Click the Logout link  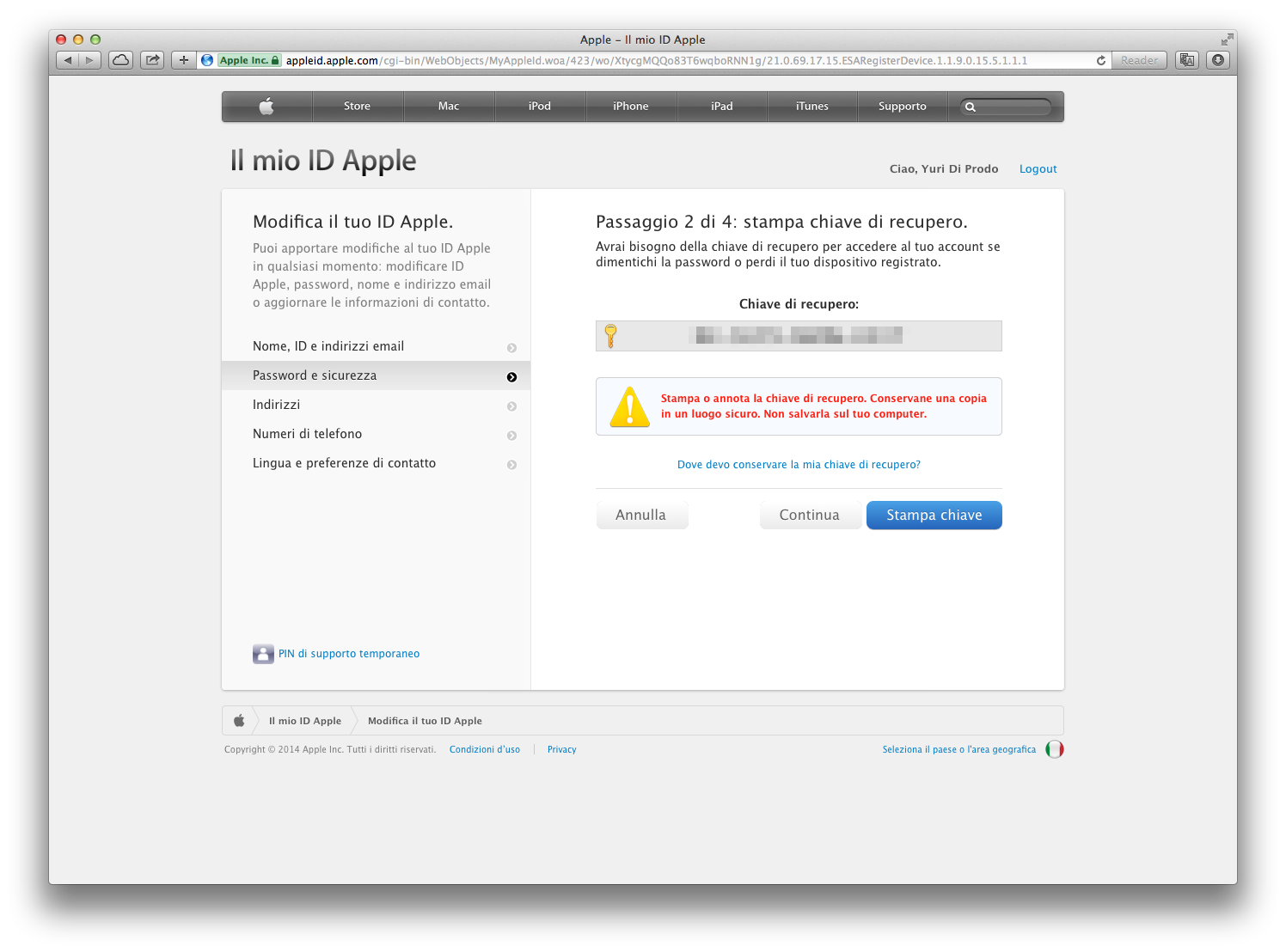(1038, 169)
